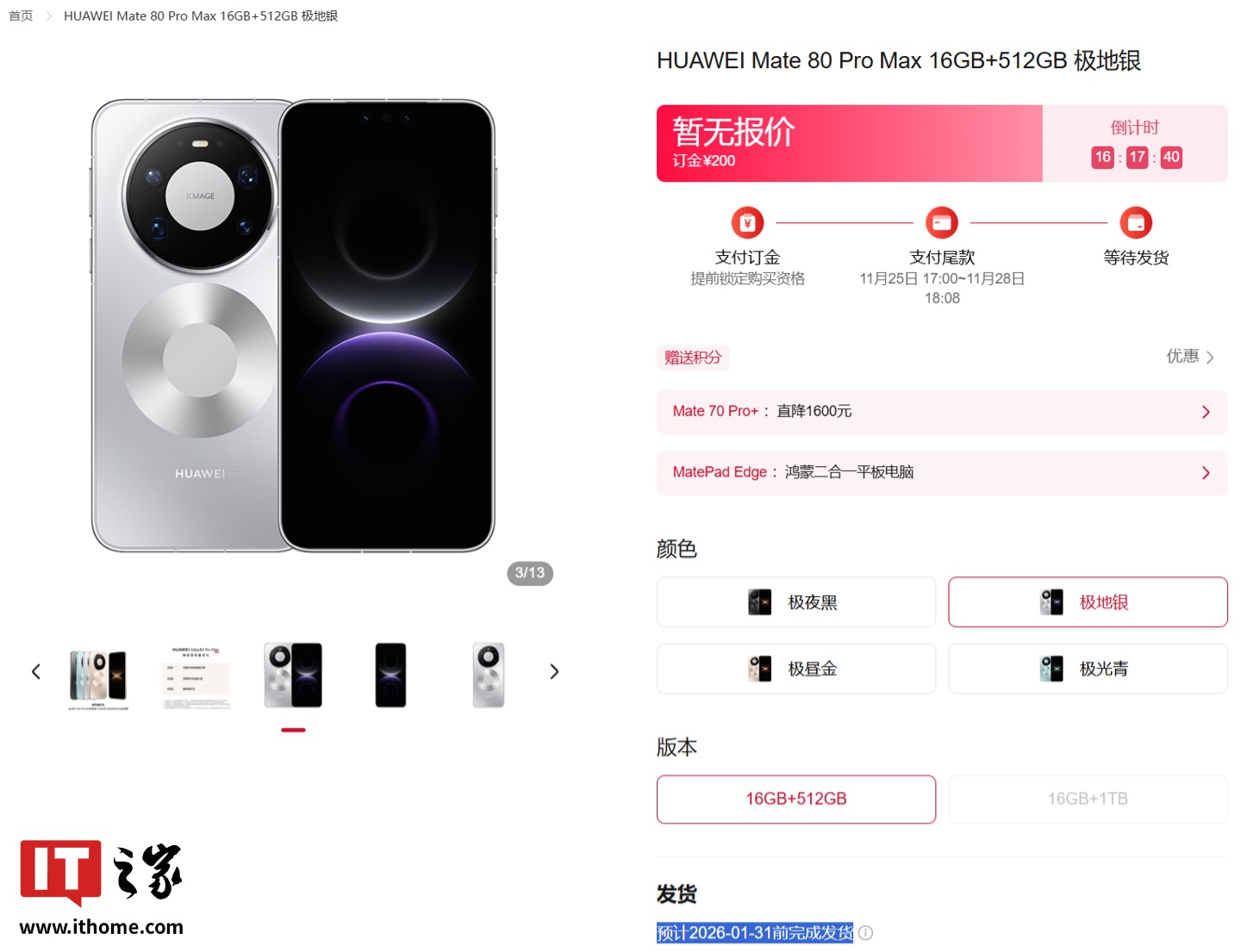The height and width of the screenshot is (952, 1241).
Task: Choose the 极光青 color option
Action: (1088, 669)
